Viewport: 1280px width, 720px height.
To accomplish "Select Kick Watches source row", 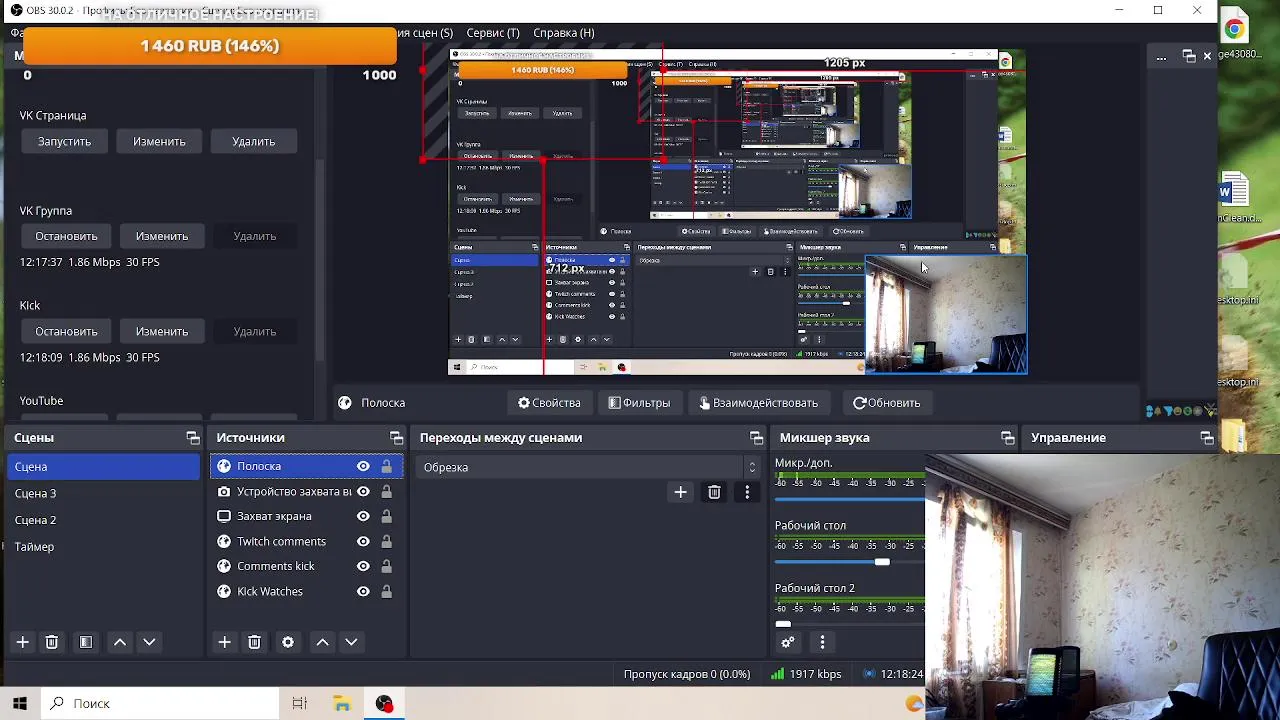I will (307, 591).
